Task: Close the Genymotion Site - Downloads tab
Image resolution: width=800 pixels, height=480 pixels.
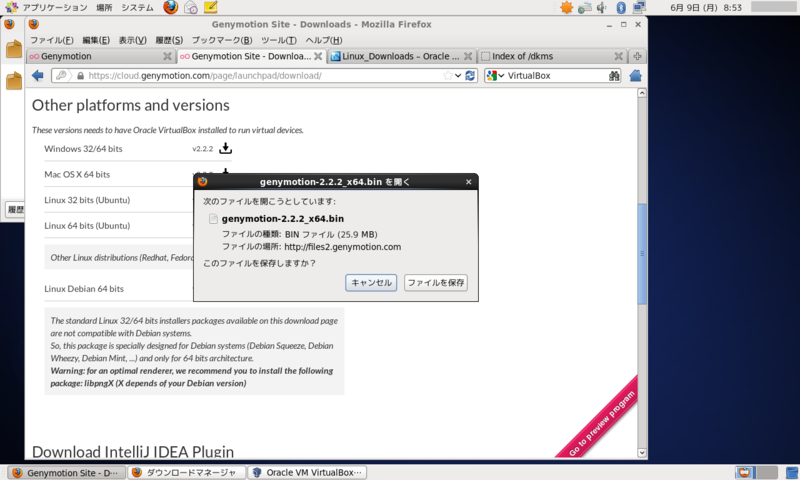Action: click(x=318, y=56)
